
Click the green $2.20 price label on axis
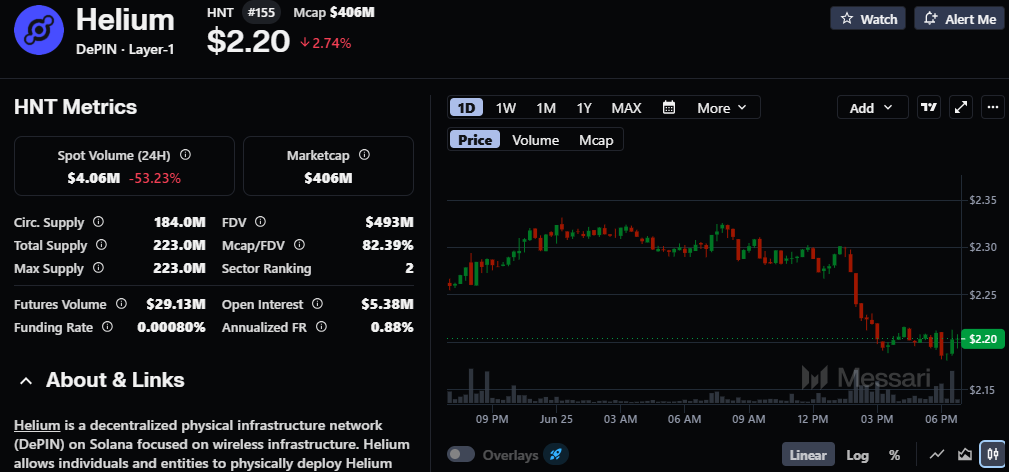click(x=983, y=339)
